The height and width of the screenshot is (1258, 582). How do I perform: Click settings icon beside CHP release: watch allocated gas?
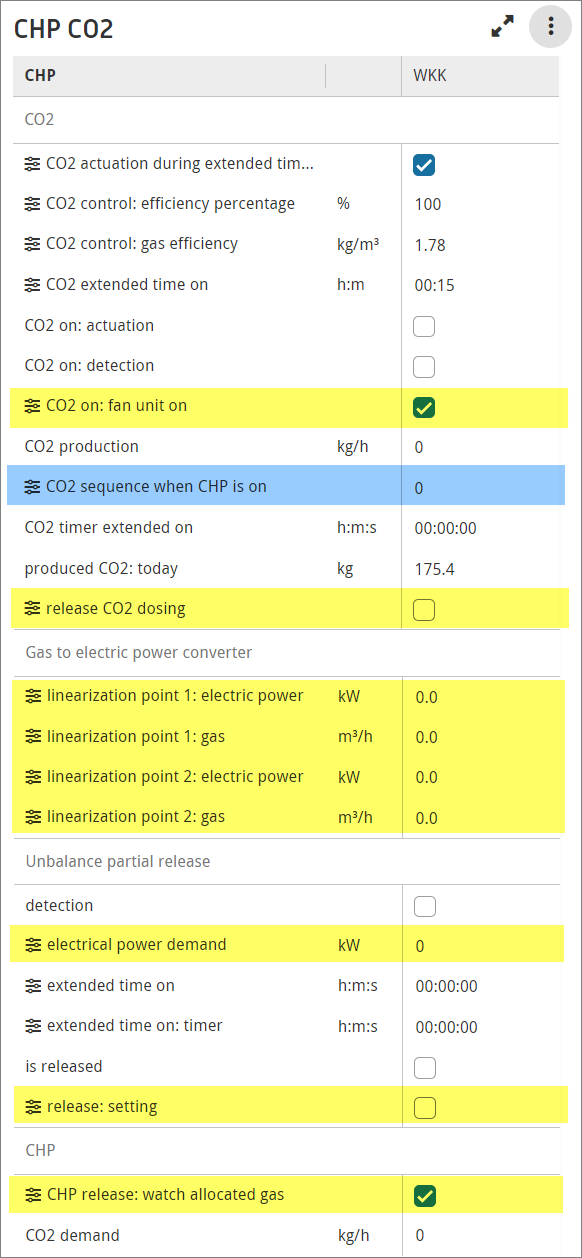click(x=33, y=1194)
